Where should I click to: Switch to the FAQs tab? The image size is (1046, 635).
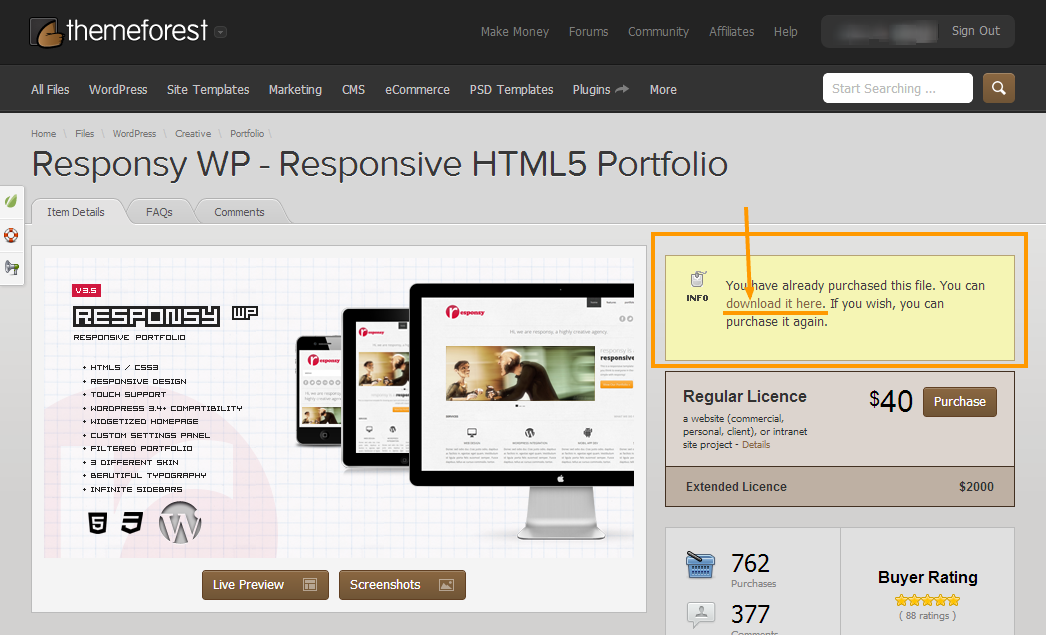click(x=159, y=212)
